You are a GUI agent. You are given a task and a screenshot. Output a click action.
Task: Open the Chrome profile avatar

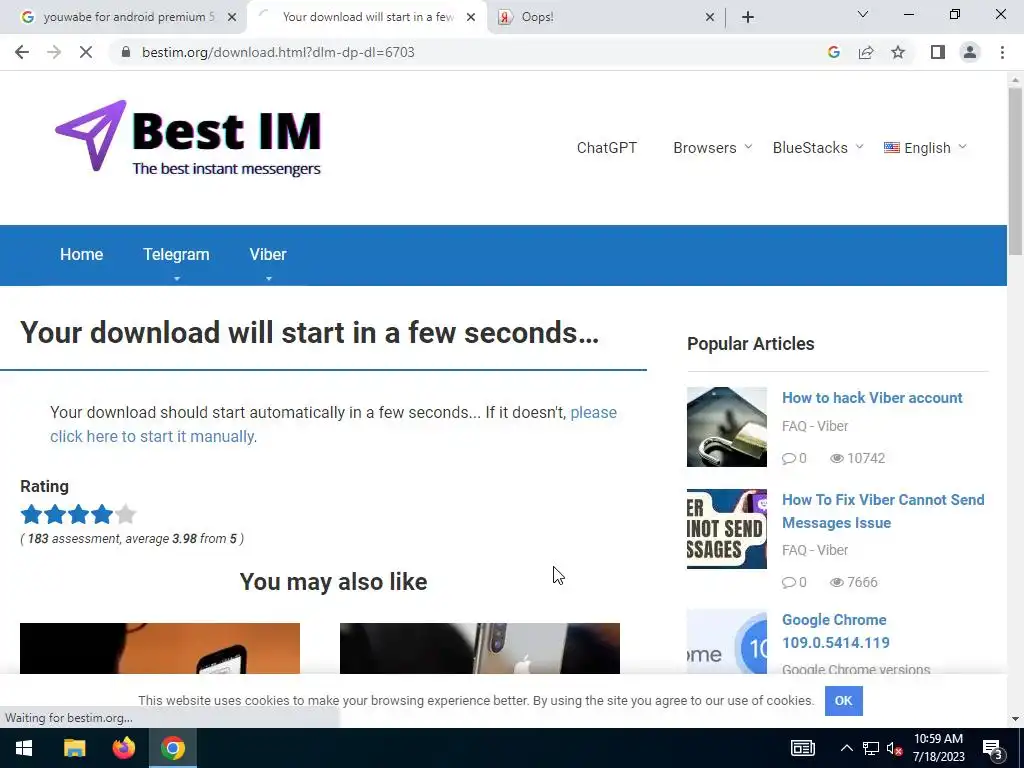[970, 52]
